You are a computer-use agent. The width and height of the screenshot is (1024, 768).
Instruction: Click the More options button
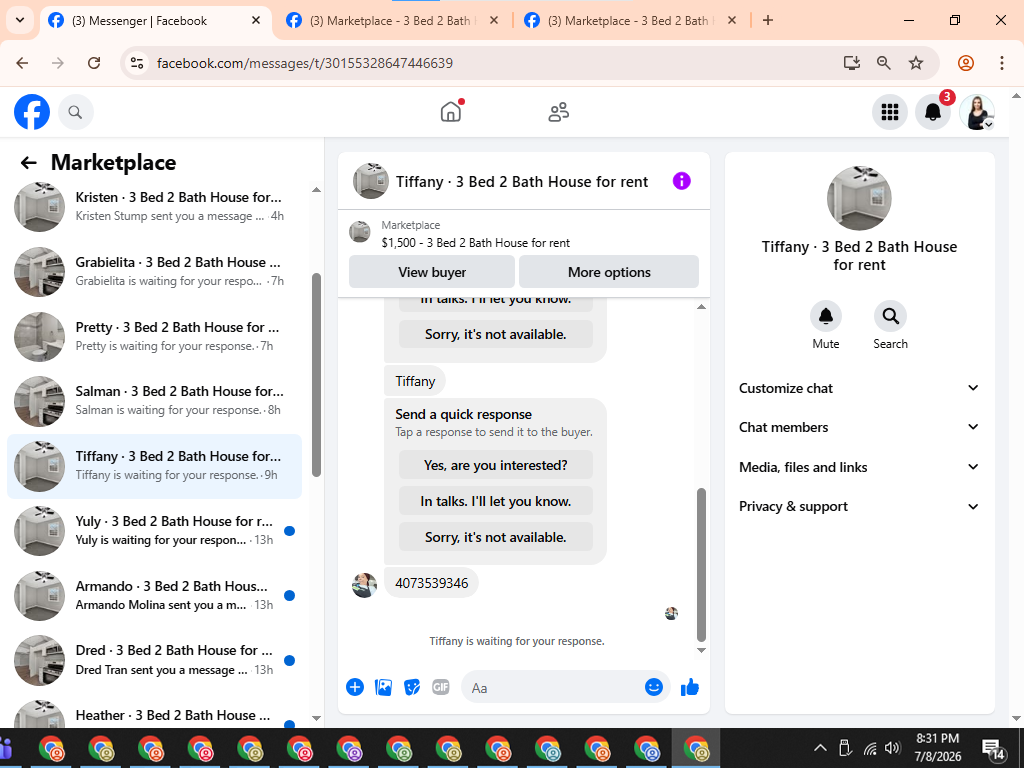pyautogui.click(x=609, y=272)
